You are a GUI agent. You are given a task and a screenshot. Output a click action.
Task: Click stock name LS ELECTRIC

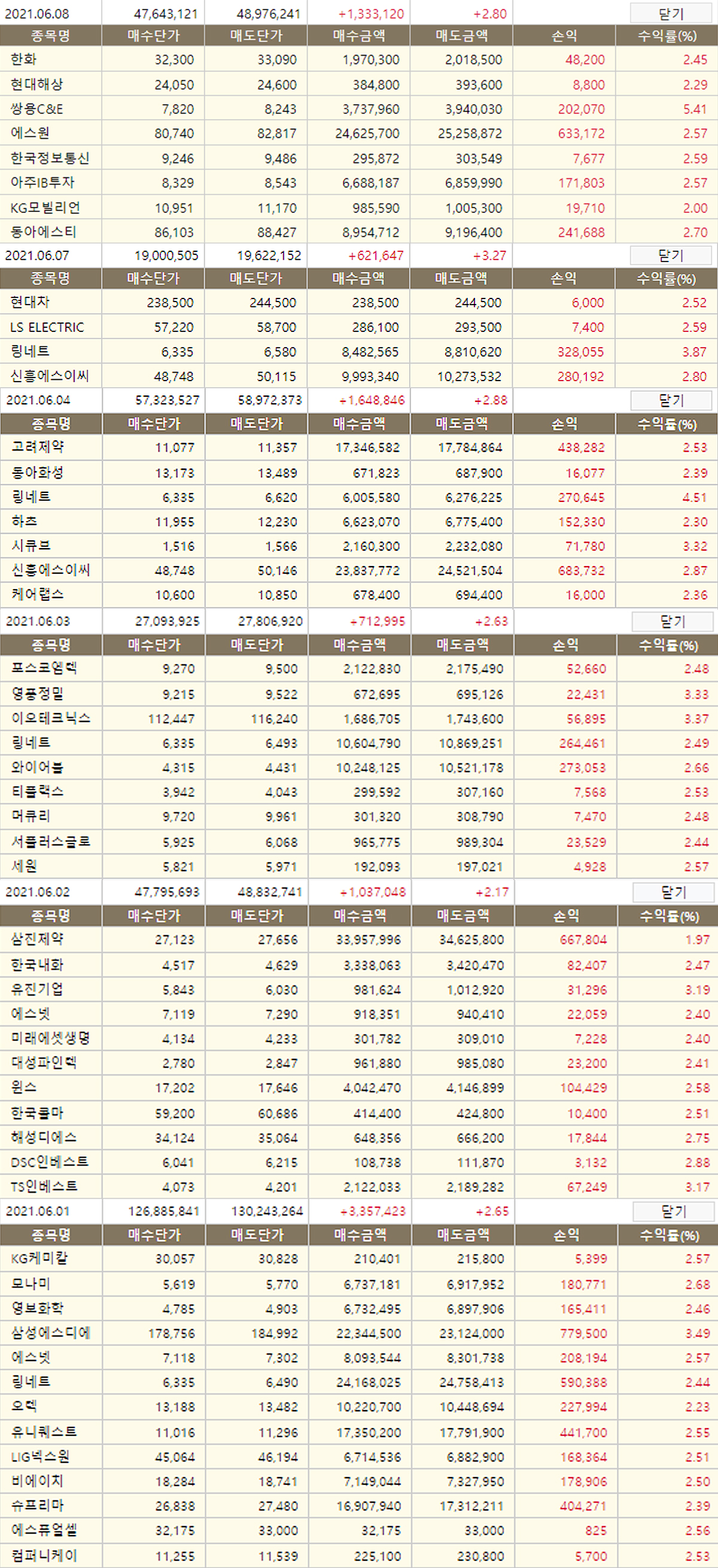[x=47, y=327]
